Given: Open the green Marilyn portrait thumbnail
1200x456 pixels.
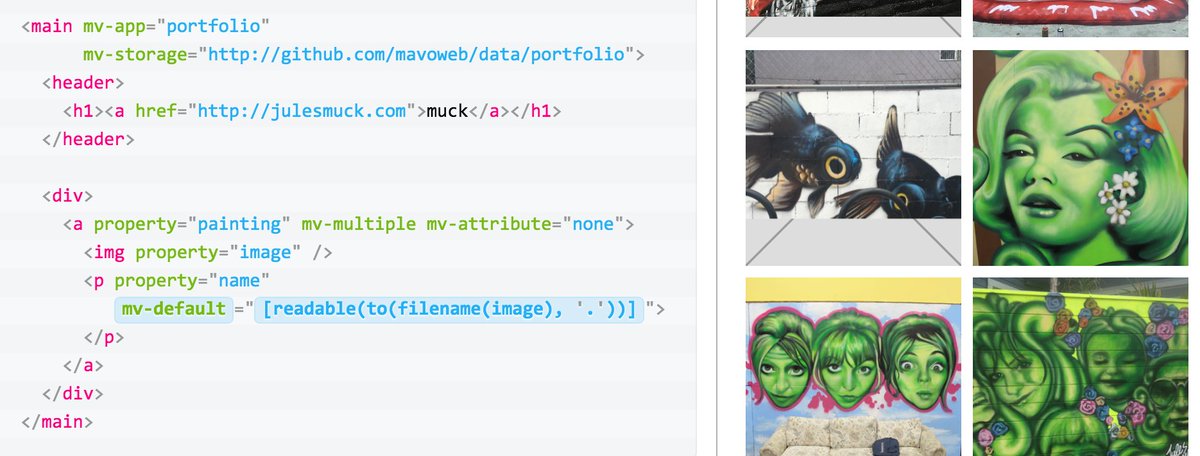Looking at the screenshot, I should point(1080,157).
